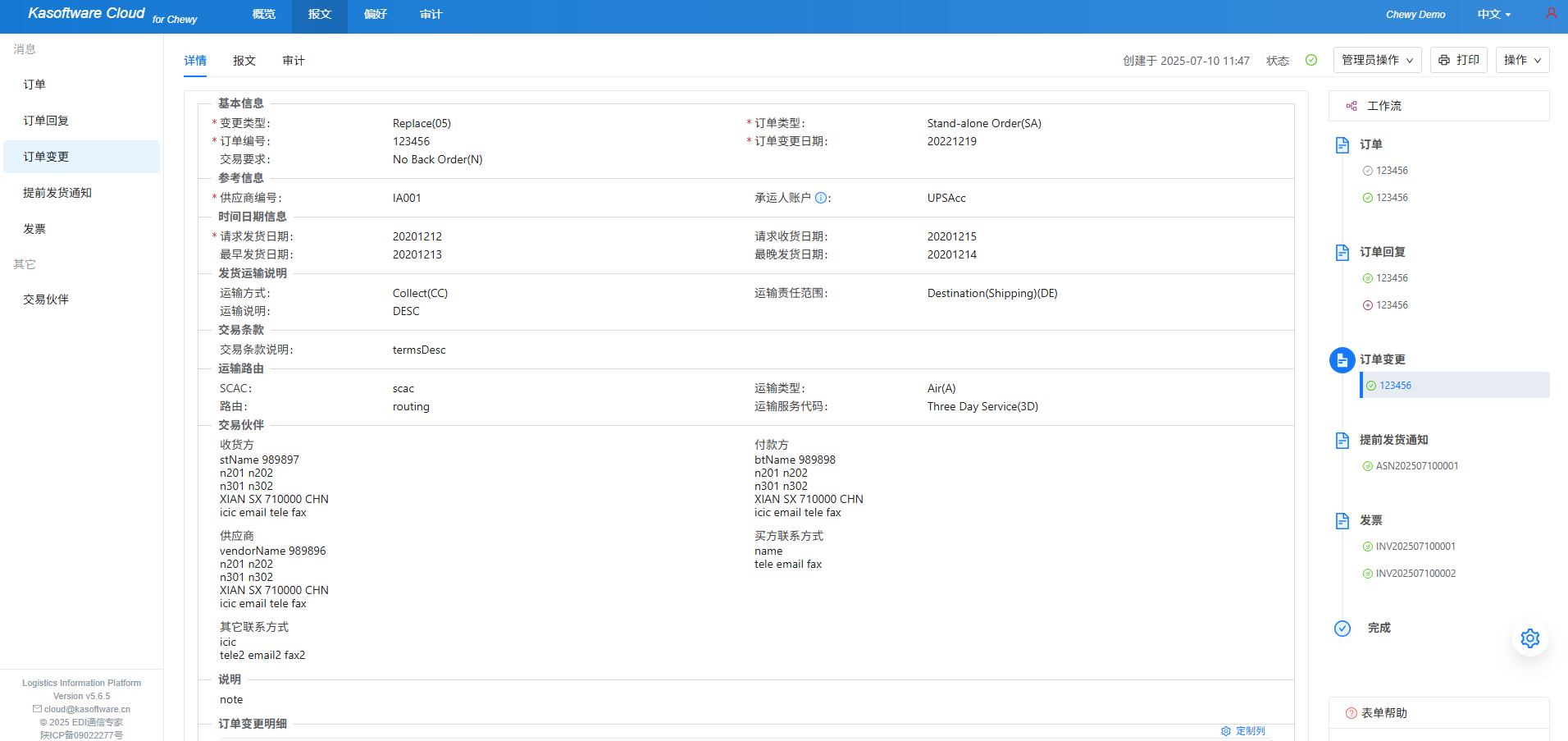Click the green status check icon
Viewport: 1568px width, 741px height.
(1311, 60)
